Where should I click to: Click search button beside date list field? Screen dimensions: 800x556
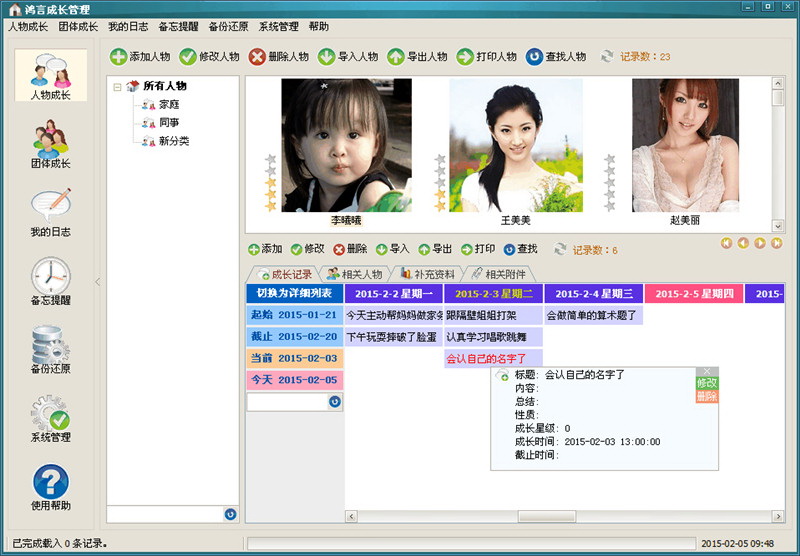(335, 402)
